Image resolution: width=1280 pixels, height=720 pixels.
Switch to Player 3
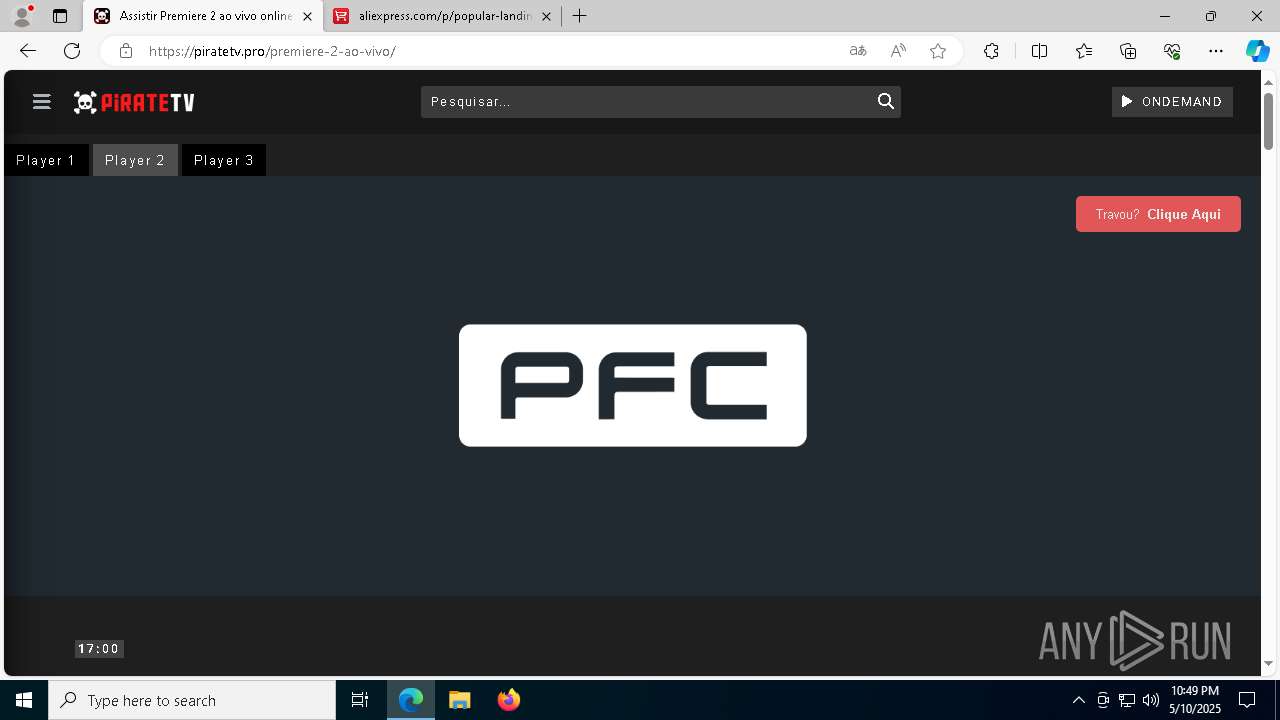224,160
